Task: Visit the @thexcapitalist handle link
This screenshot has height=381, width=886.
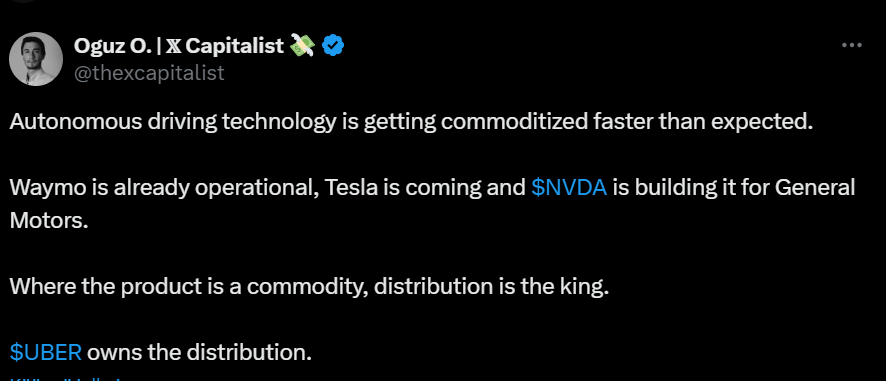Action: tap(149, 73)
